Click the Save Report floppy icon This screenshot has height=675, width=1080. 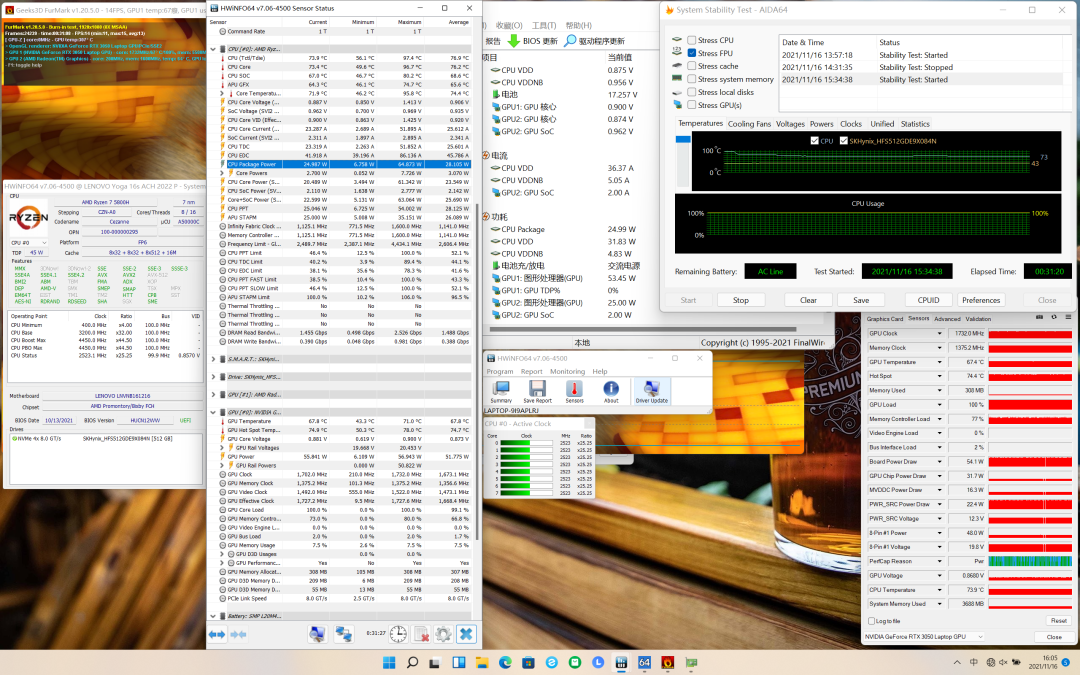[x=537, y=388]
